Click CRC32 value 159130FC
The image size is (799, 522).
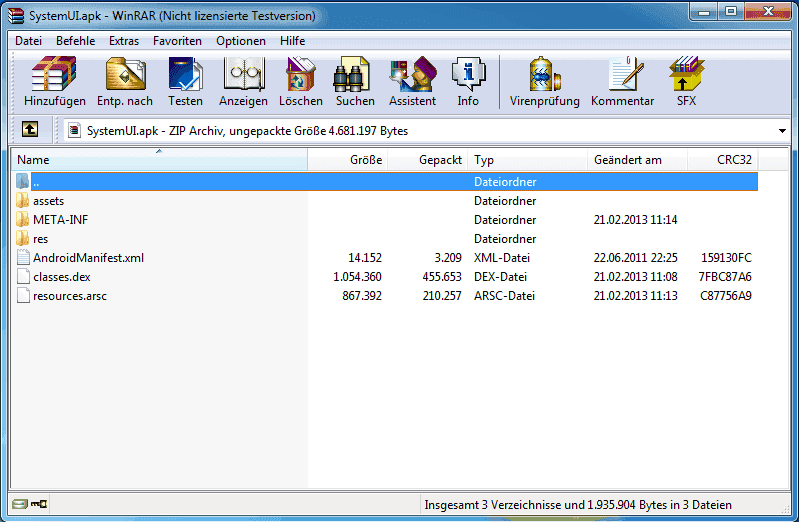726,258
